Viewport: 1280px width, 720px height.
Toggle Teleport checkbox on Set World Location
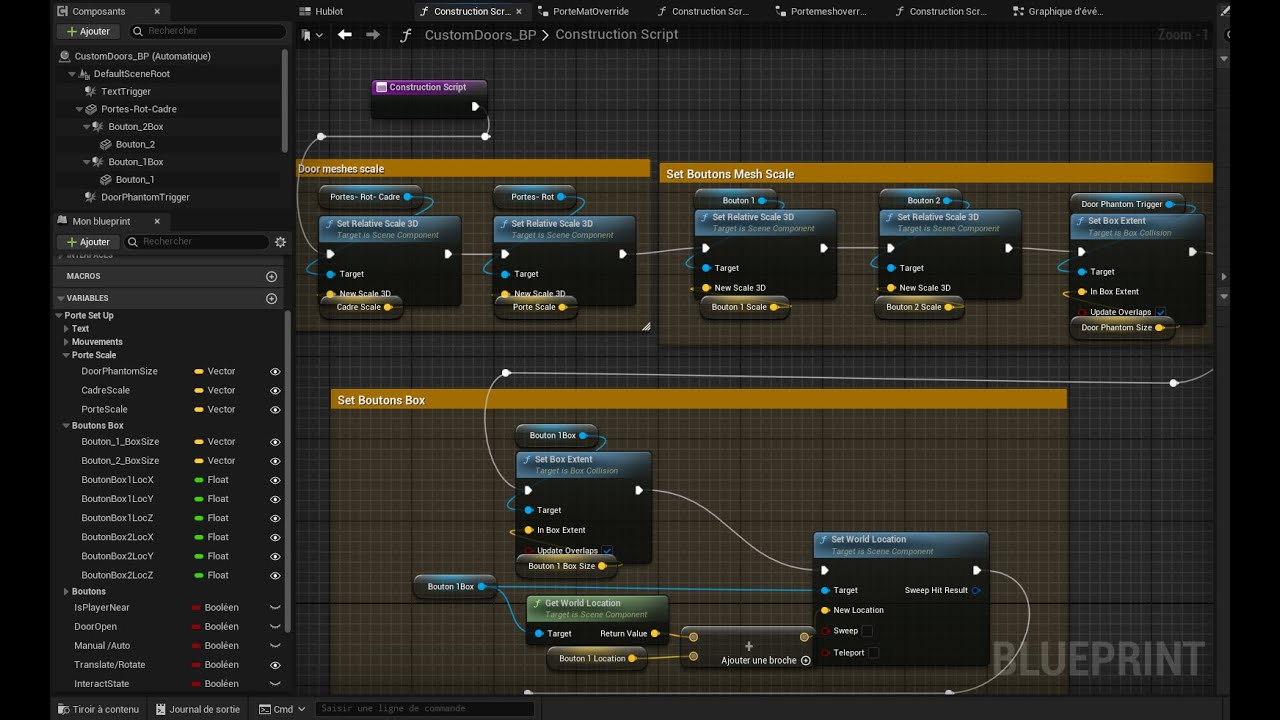pos(873,652)
